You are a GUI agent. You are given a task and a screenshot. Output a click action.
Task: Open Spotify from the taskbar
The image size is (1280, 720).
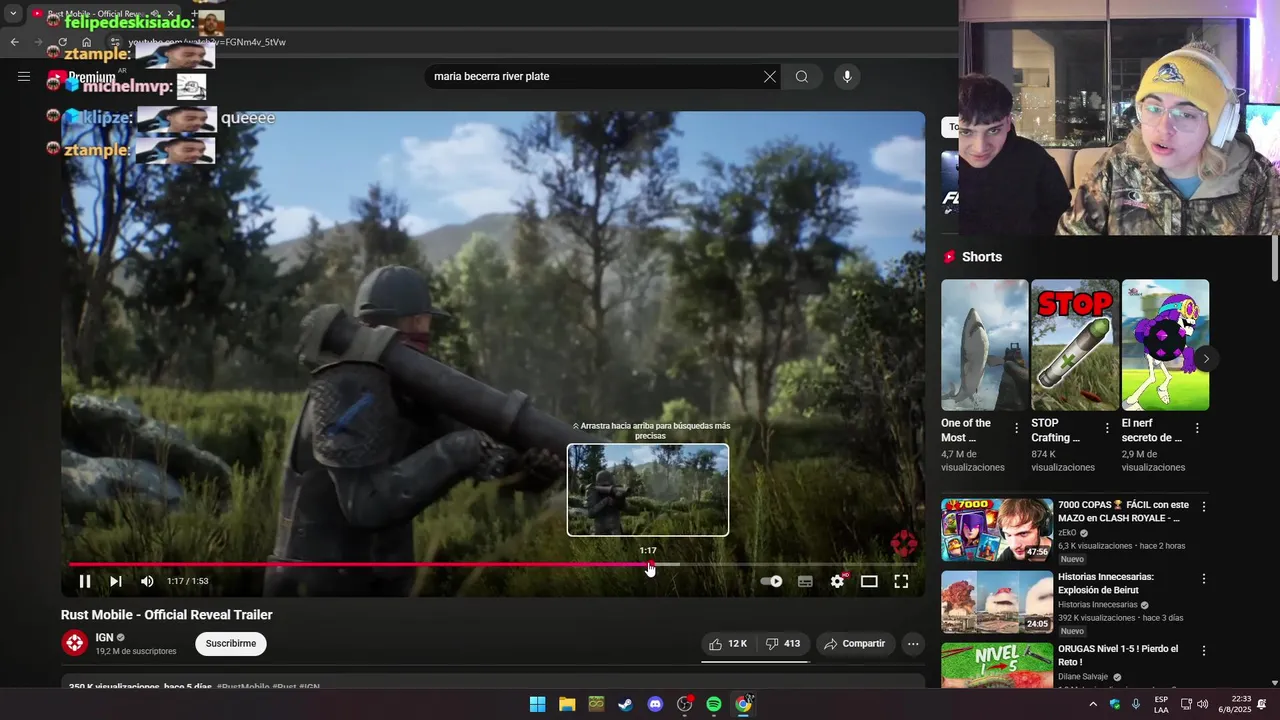point(714,704)
